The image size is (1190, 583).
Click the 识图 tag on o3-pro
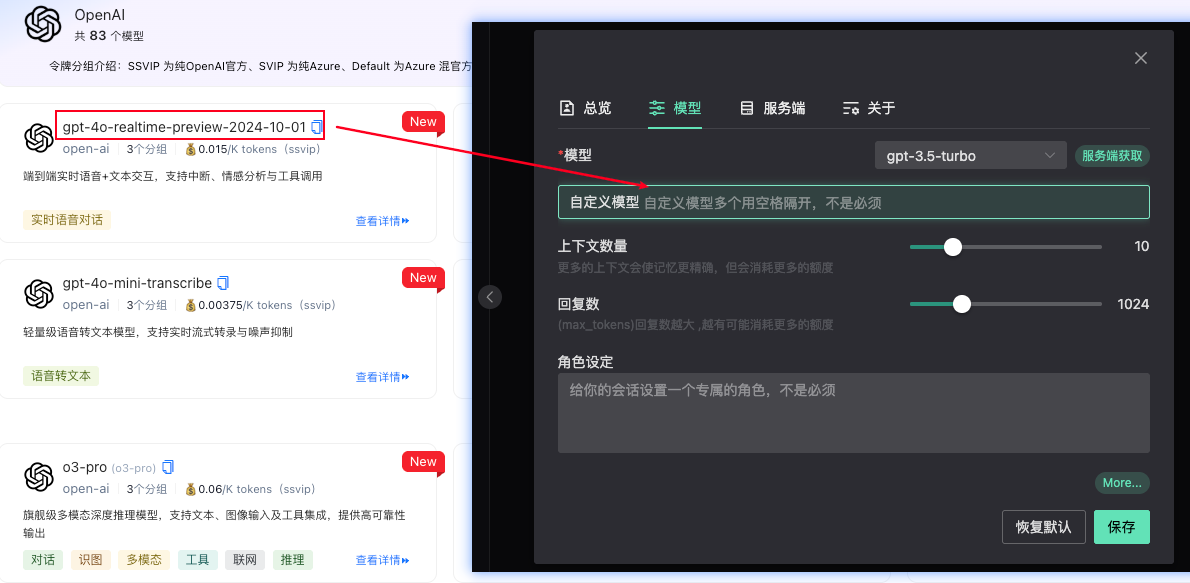tap(90, 560)
